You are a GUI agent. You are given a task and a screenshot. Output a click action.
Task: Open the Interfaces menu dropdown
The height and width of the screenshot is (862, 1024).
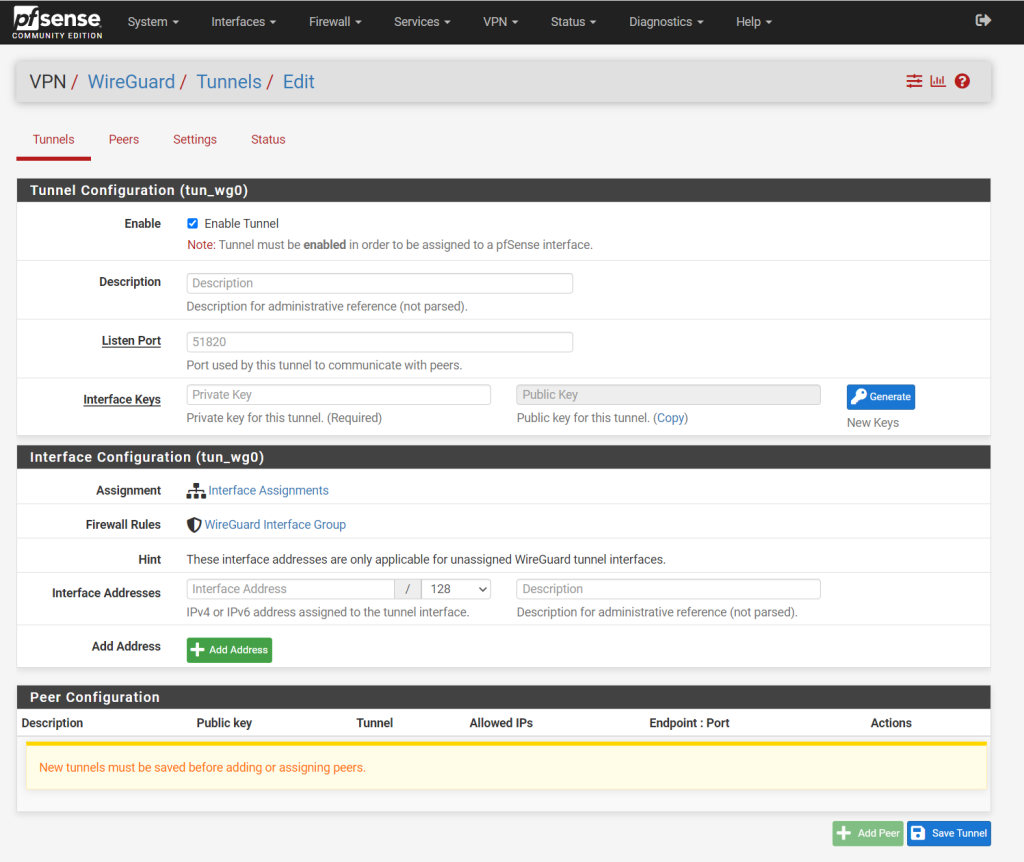(x=244, y=22)
